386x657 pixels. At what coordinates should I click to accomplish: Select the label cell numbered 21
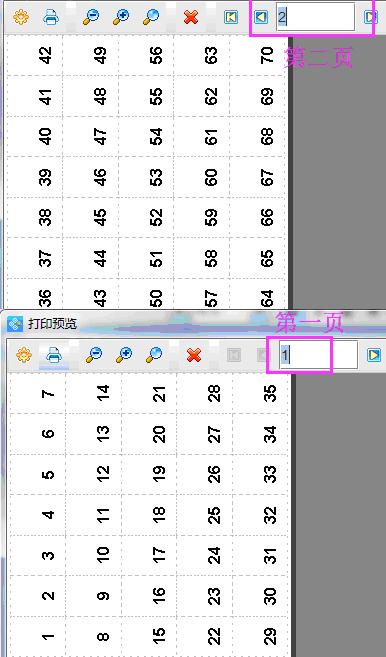click(149, 393)
